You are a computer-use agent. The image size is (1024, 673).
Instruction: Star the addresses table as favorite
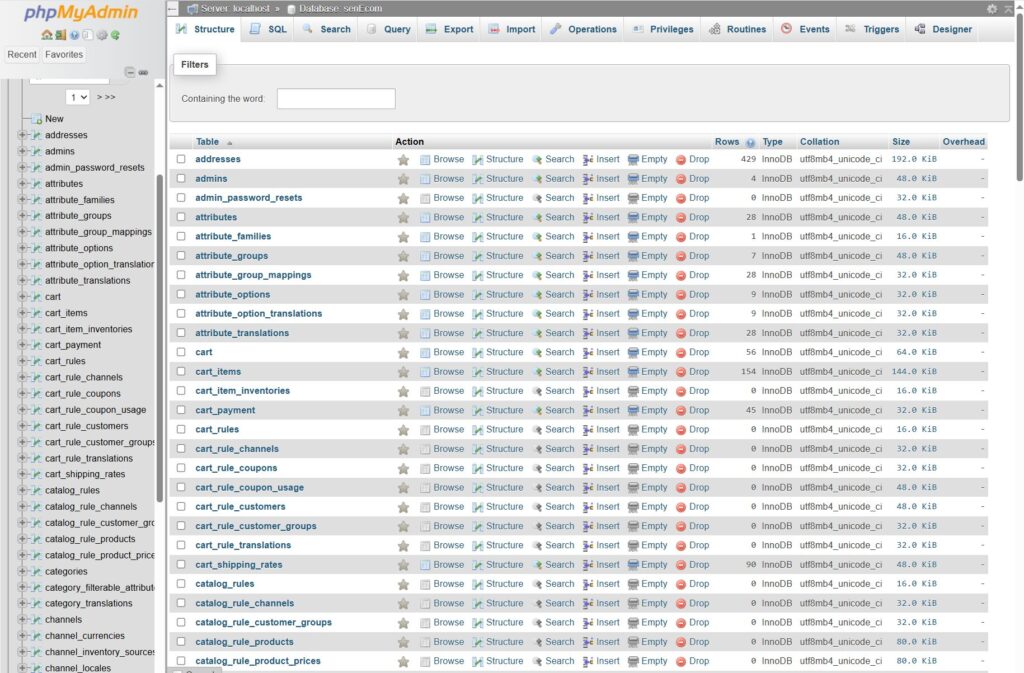click(403, 160)
